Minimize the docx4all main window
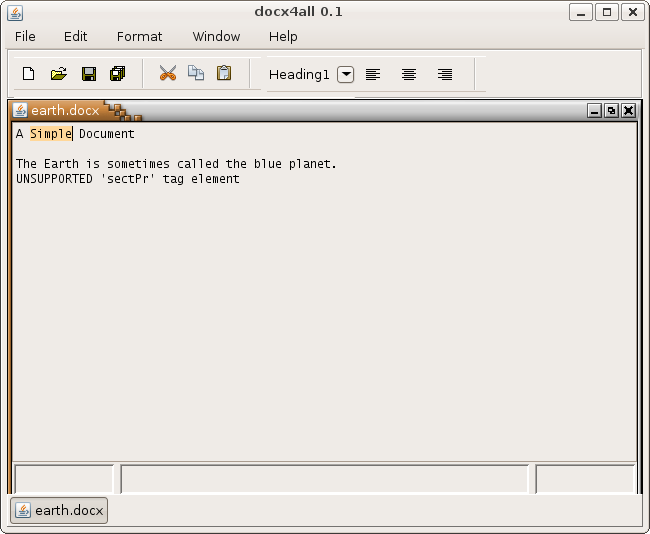This screenshot has width=650, height=534. coord(581,12)
